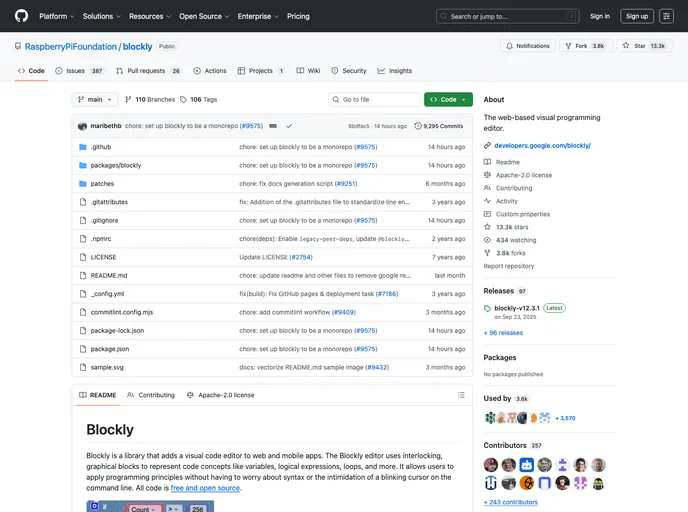This screenshot has height=512, width=688.
Task: Click the patches folder icon
Action: pyautogui.click(x=82, y=184)
